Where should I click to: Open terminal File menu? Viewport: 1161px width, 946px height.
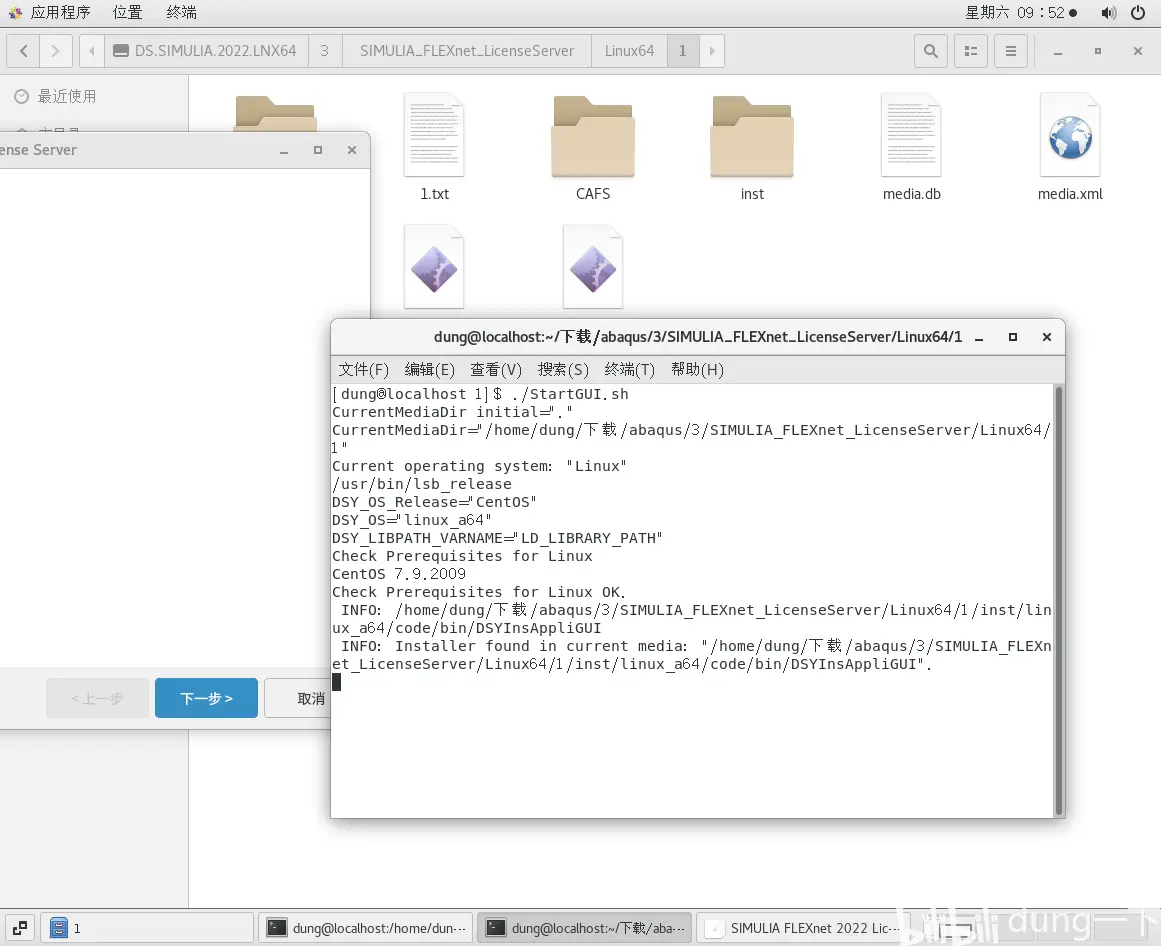tap(363, 369)
